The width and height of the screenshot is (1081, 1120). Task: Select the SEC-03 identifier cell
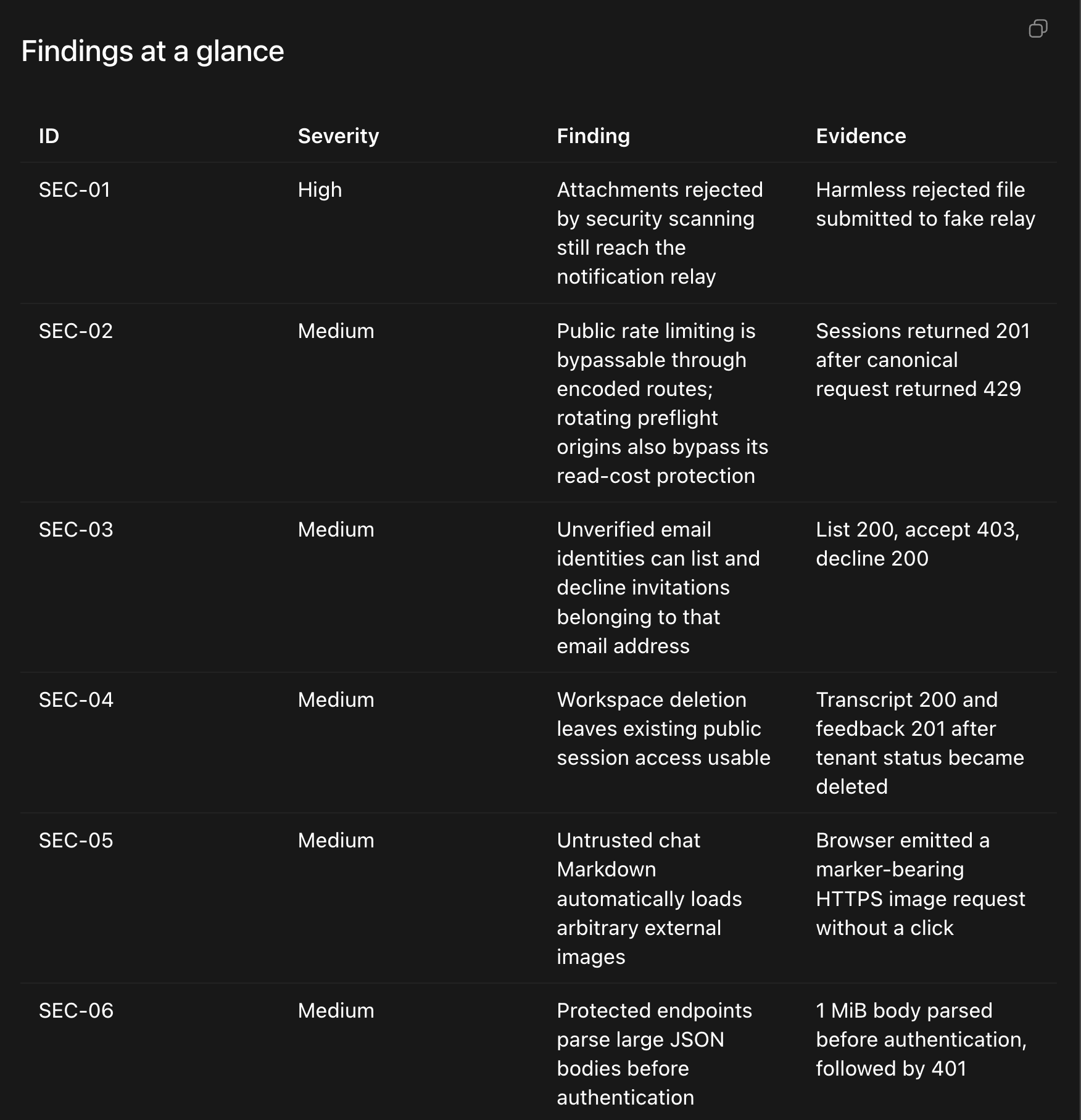coord(76,529)
